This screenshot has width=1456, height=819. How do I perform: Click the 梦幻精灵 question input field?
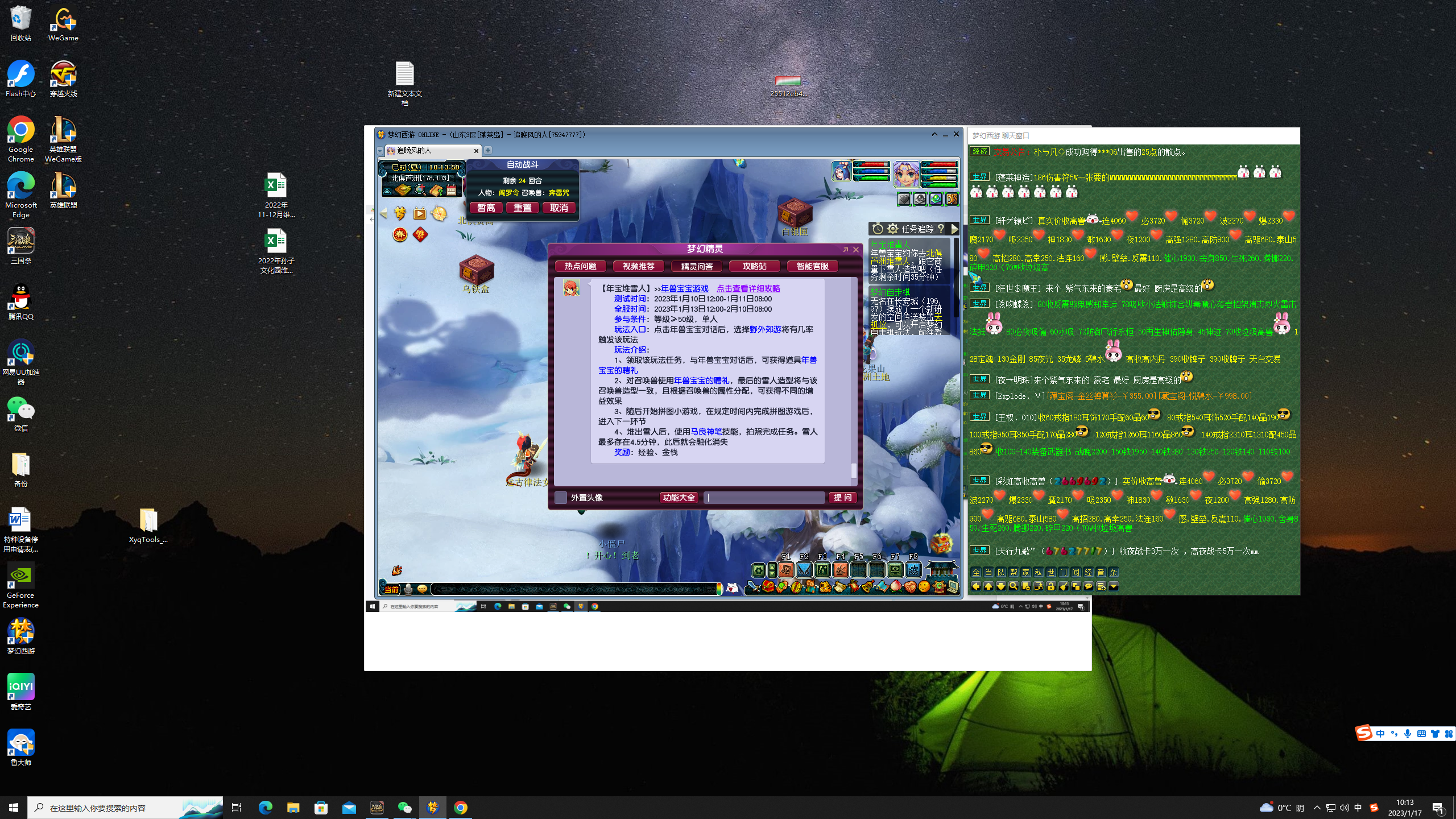(x=764, y=498)
